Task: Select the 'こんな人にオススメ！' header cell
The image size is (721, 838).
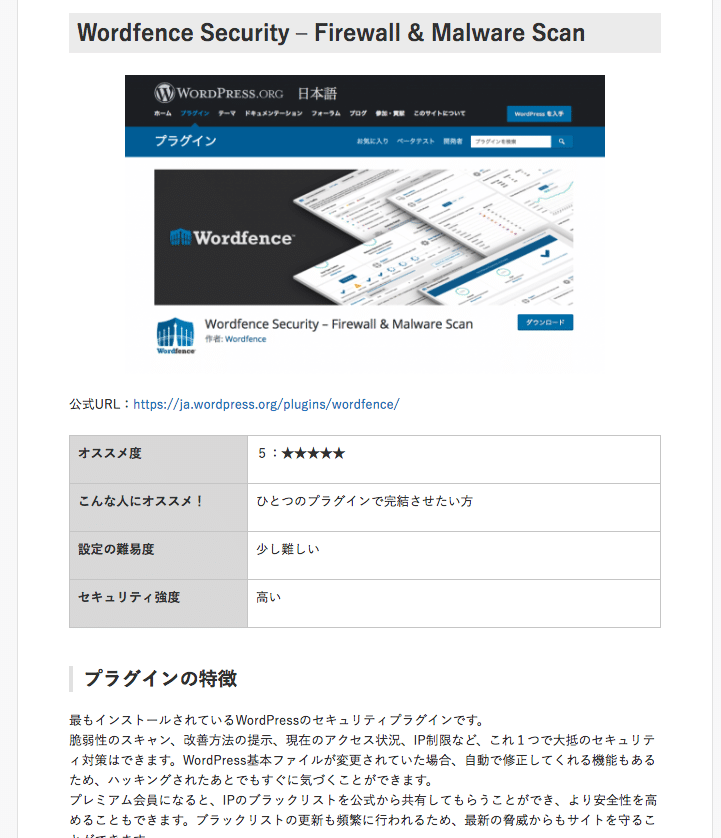Action: pos(158,508)
